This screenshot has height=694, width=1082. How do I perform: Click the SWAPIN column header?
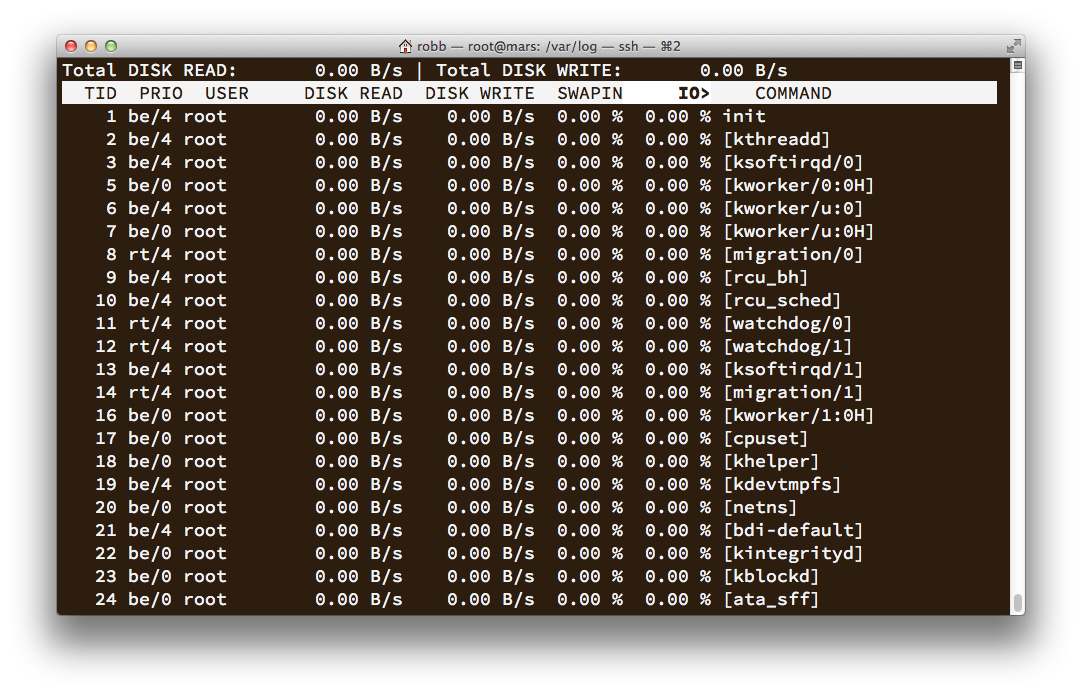pyautogui.click(x=590, y=93)
